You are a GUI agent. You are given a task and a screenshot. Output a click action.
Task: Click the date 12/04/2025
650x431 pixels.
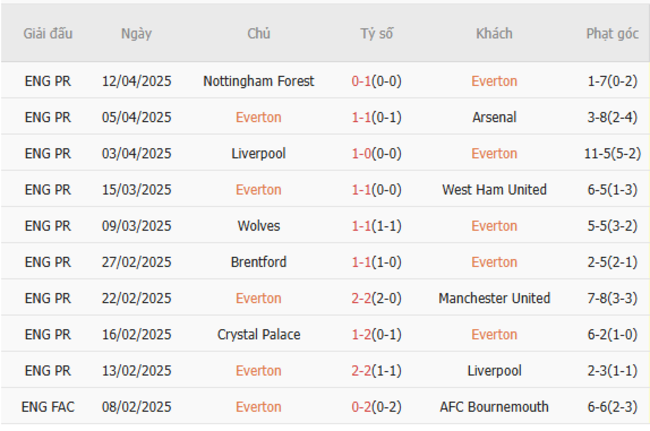(x=136, y=81)
